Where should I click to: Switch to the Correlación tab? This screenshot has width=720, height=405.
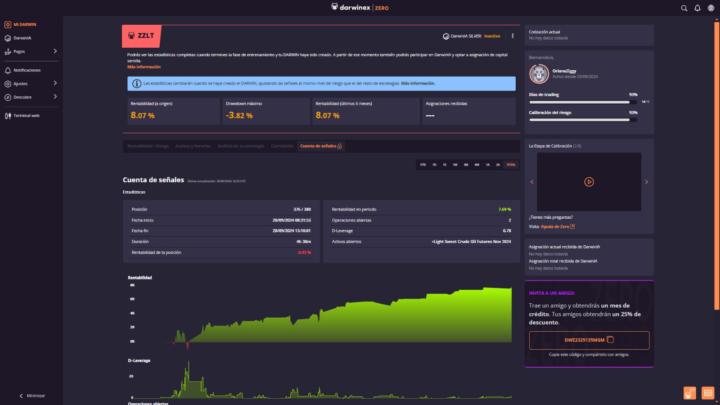coord(281,146)
